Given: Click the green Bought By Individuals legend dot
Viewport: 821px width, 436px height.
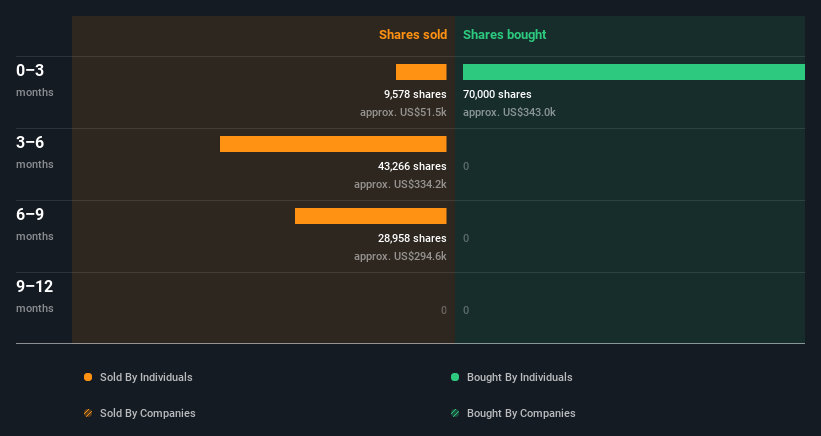Looking at the screenshot, I should [455, 377].
